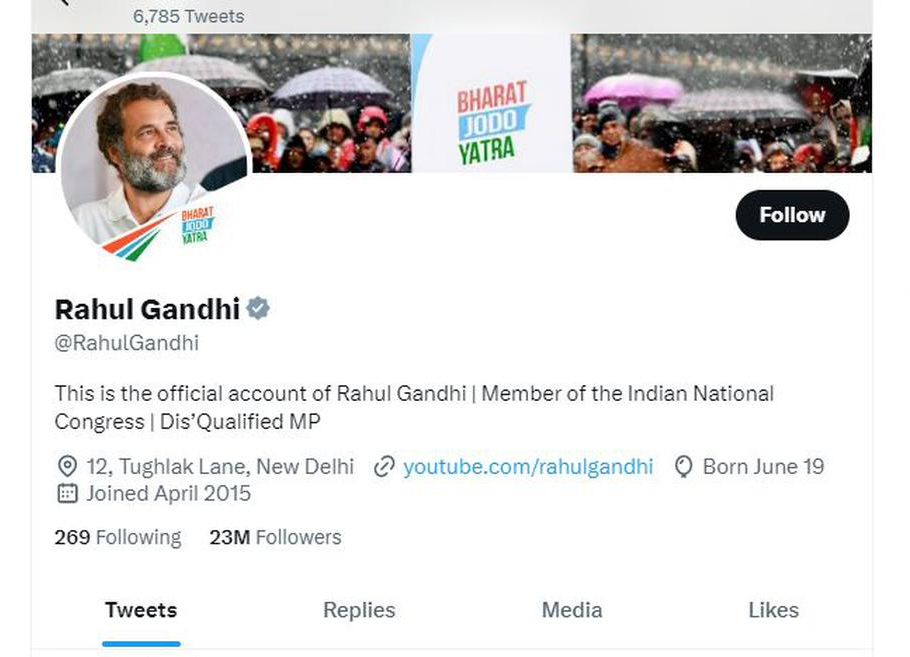
Task: Switch to the Tweets tab
Action: 141,610
